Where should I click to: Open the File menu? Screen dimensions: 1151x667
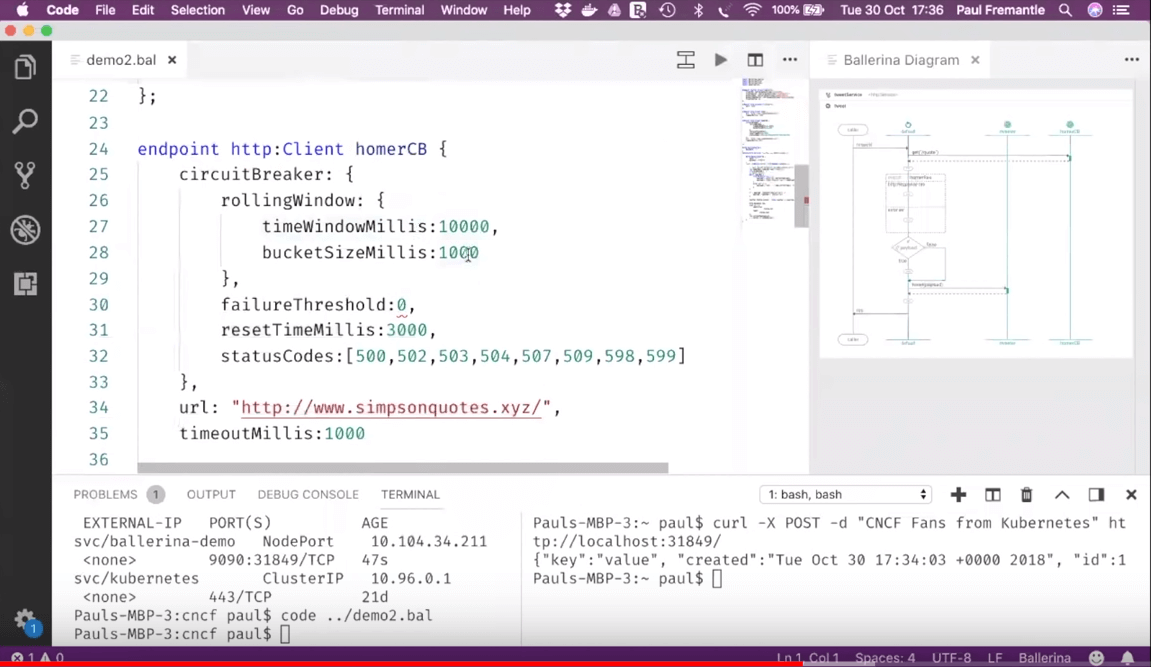click(x=105, y=10)
